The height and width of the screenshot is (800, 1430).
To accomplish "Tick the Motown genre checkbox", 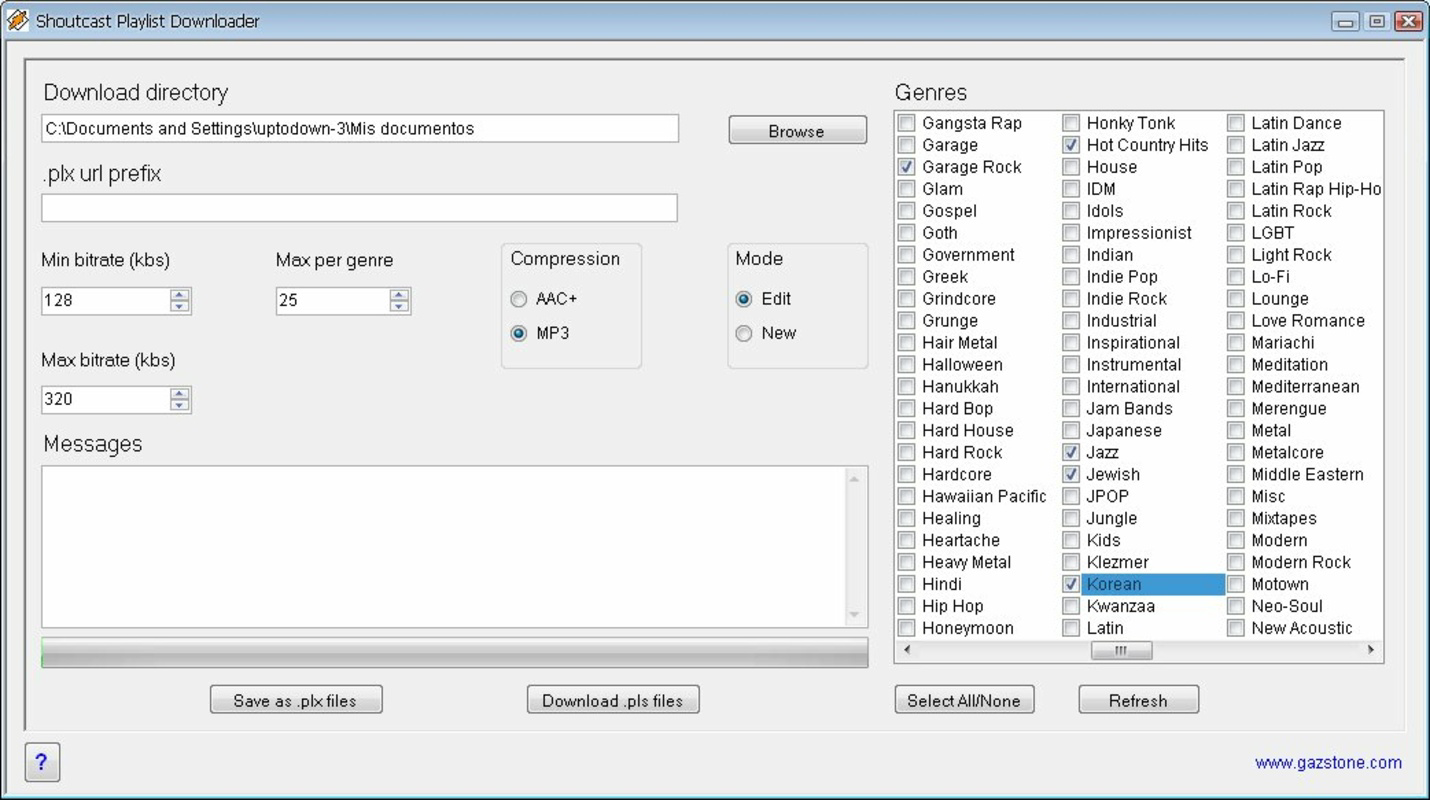I will (1236, 584).
